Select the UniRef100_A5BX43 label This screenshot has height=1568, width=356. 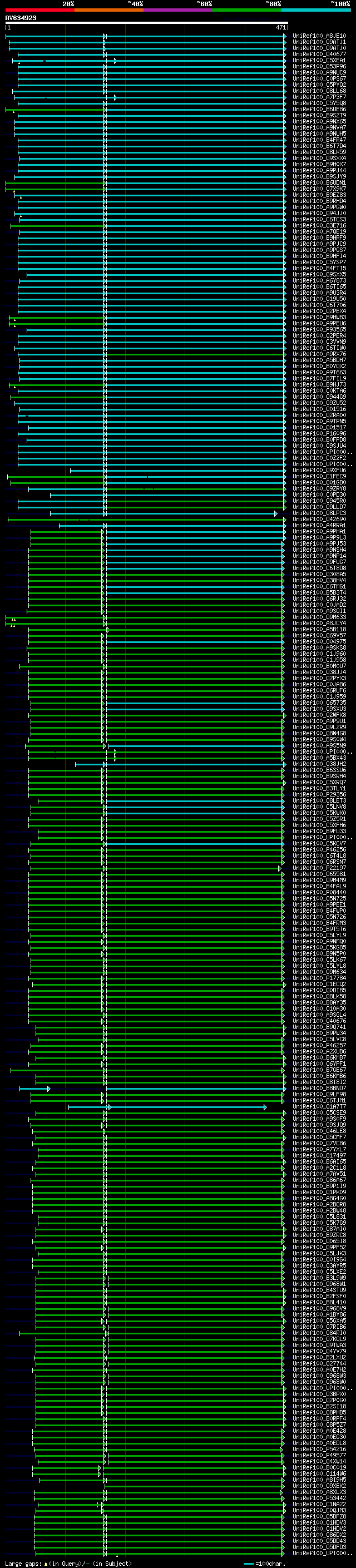[x=319, y=758]
